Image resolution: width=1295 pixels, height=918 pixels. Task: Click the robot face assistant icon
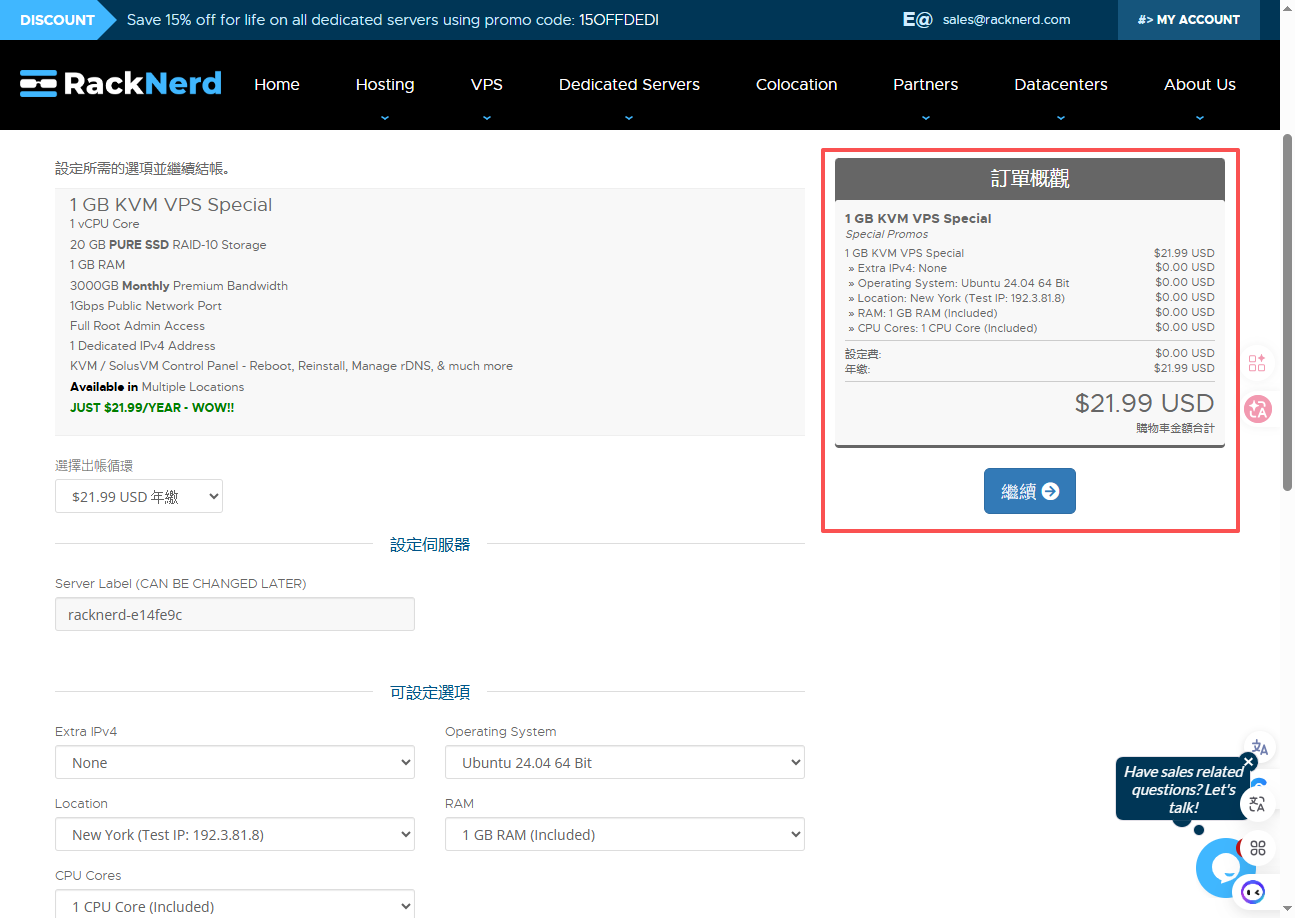tap(1253, 891)
